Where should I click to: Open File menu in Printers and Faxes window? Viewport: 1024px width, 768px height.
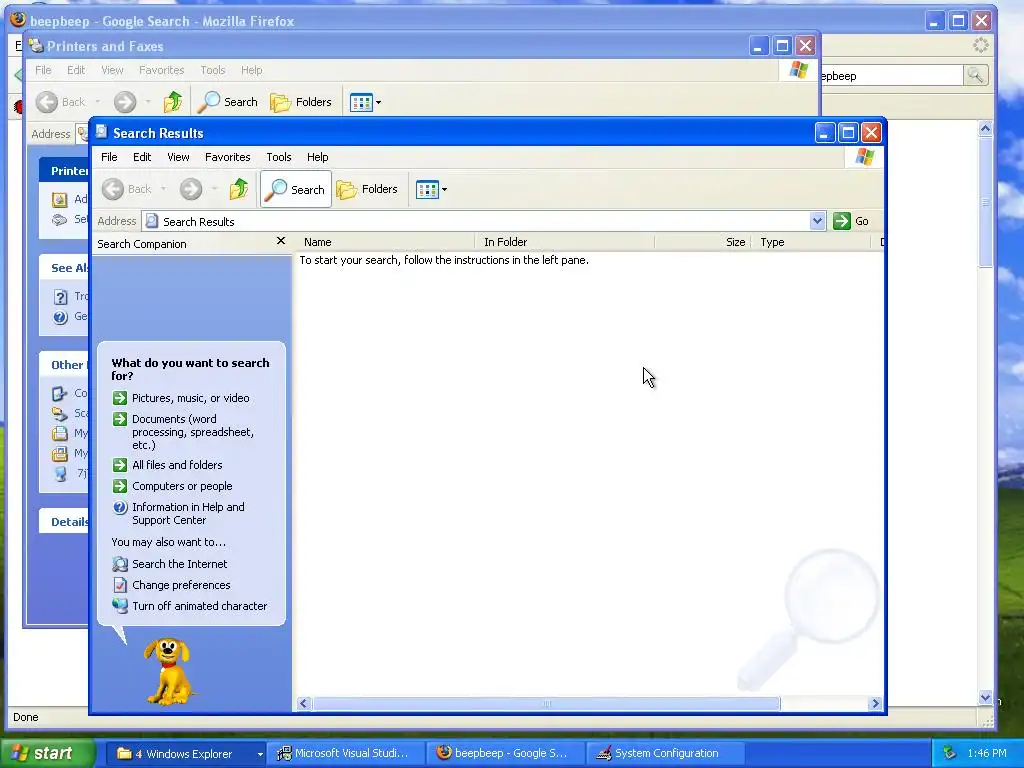43,71
